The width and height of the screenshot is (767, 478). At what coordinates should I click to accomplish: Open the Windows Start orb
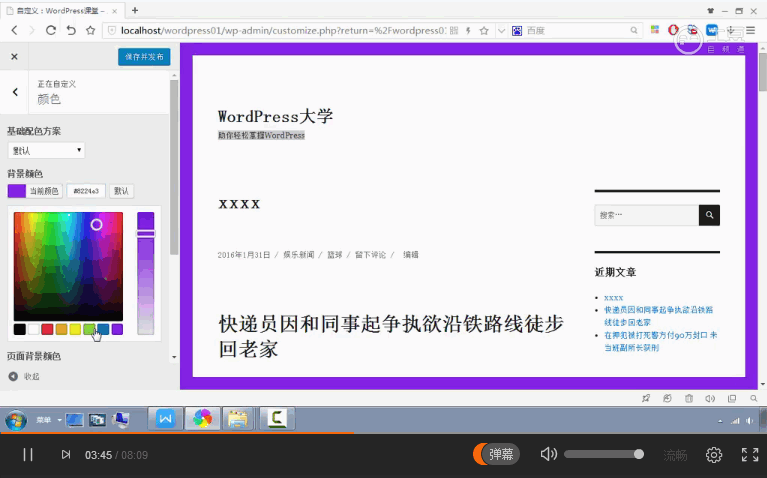16,420
